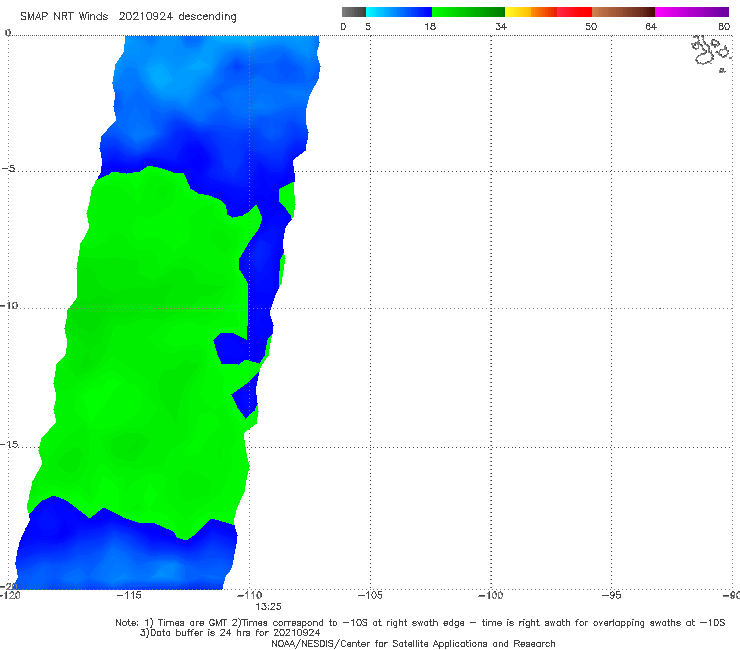The height and width of the screenshot is (650, 740).
Task: Click the yellow-orange segment of the color bar
Action: (x=531, y=12)
